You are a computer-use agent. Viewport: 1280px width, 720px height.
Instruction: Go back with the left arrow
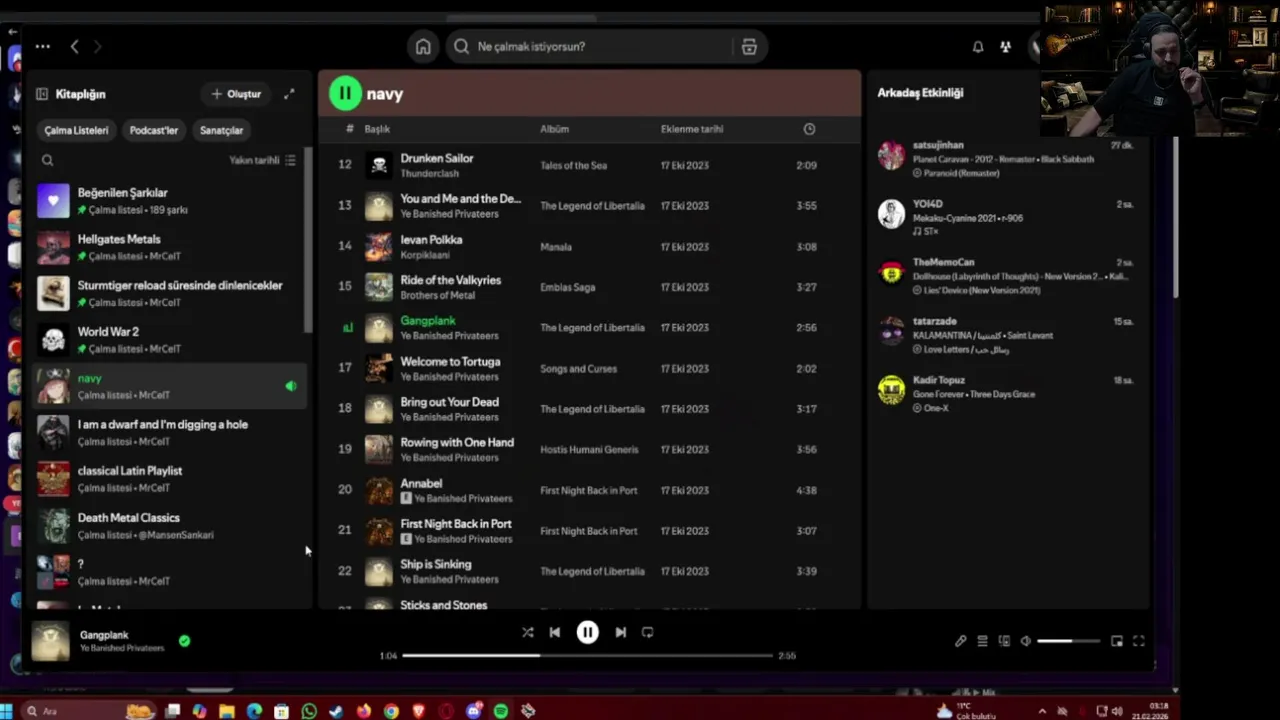[x=74, y=46]
